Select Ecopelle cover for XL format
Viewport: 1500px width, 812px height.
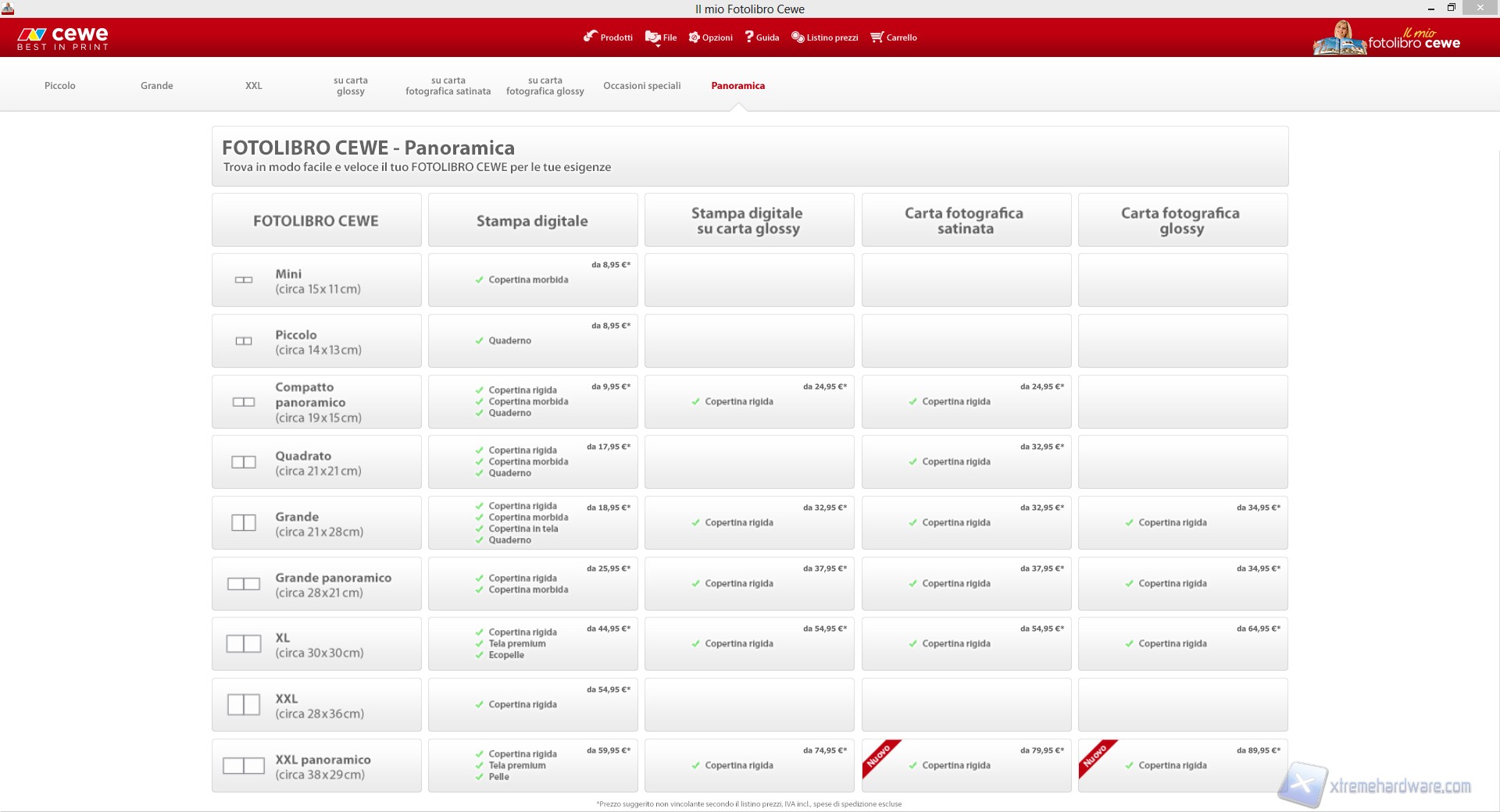[x=506, y=656]
